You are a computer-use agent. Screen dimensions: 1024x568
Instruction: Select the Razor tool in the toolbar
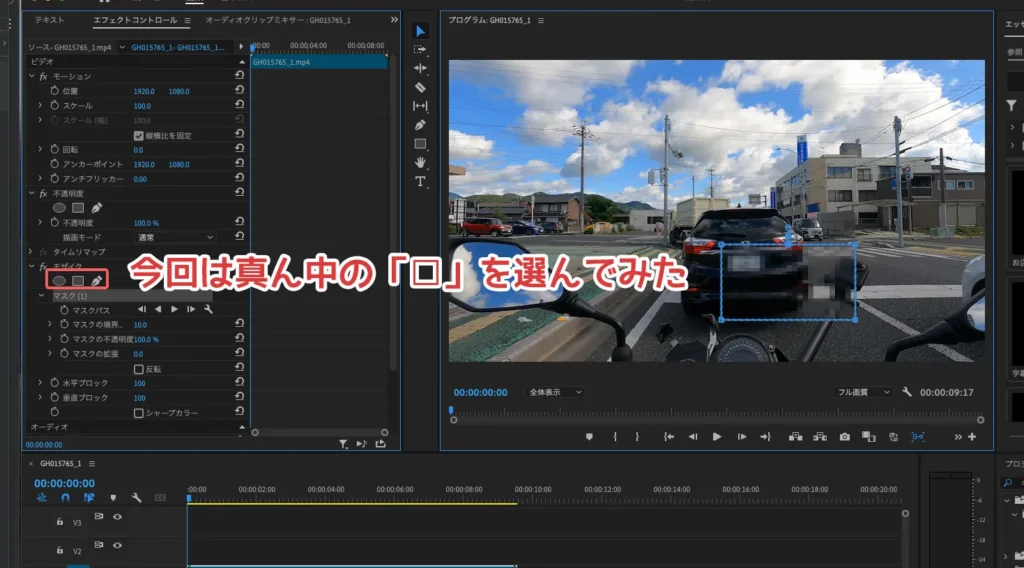click(x=420, y=87)
